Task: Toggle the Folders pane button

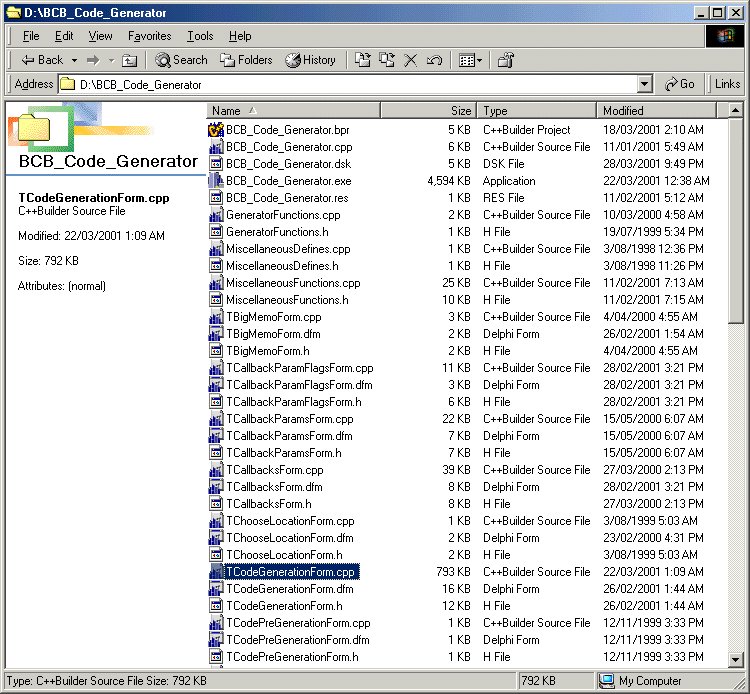Action: (x=246, y=60)
